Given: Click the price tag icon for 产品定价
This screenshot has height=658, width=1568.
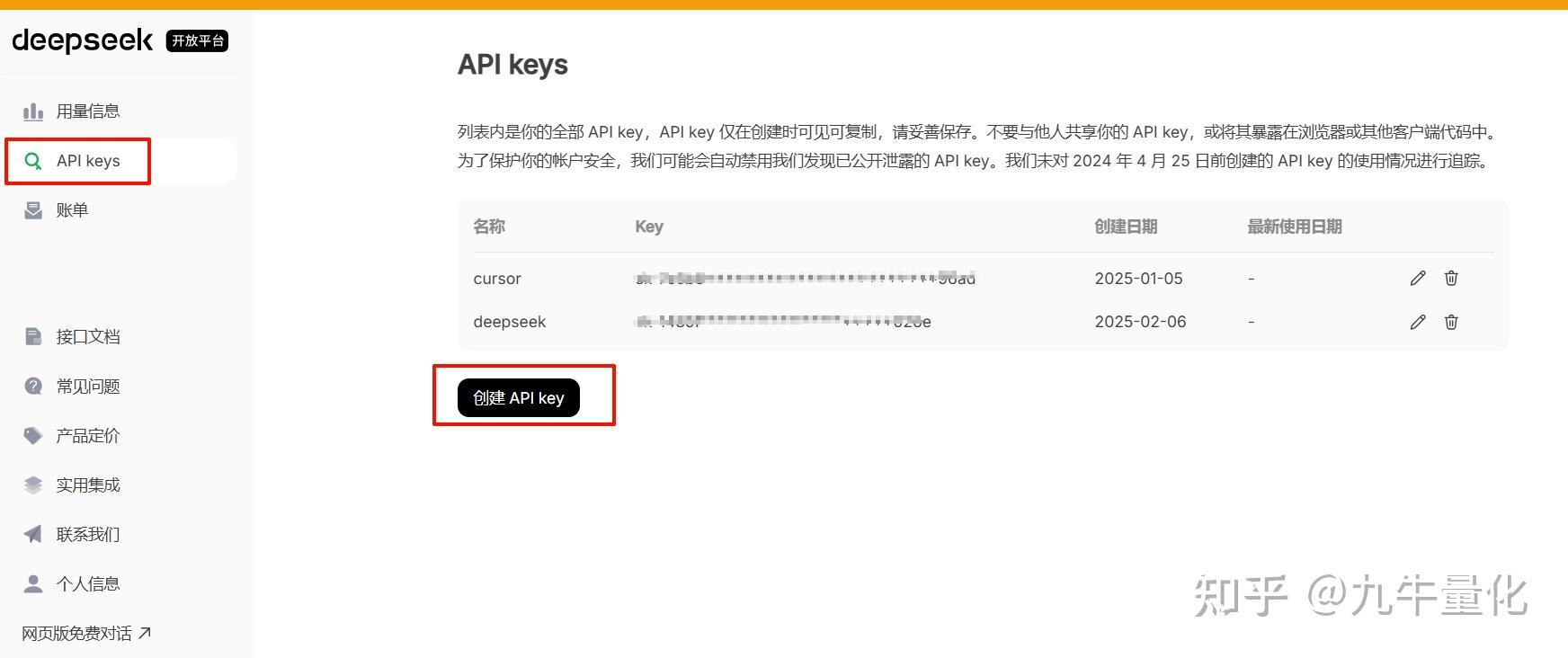Looking at the screenshot, I should 33,436.
